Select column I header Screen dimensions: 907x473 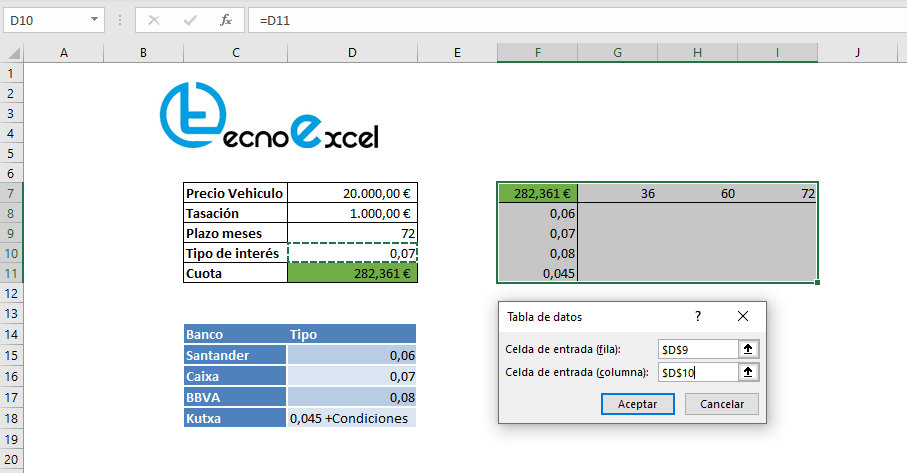point(777,53)
